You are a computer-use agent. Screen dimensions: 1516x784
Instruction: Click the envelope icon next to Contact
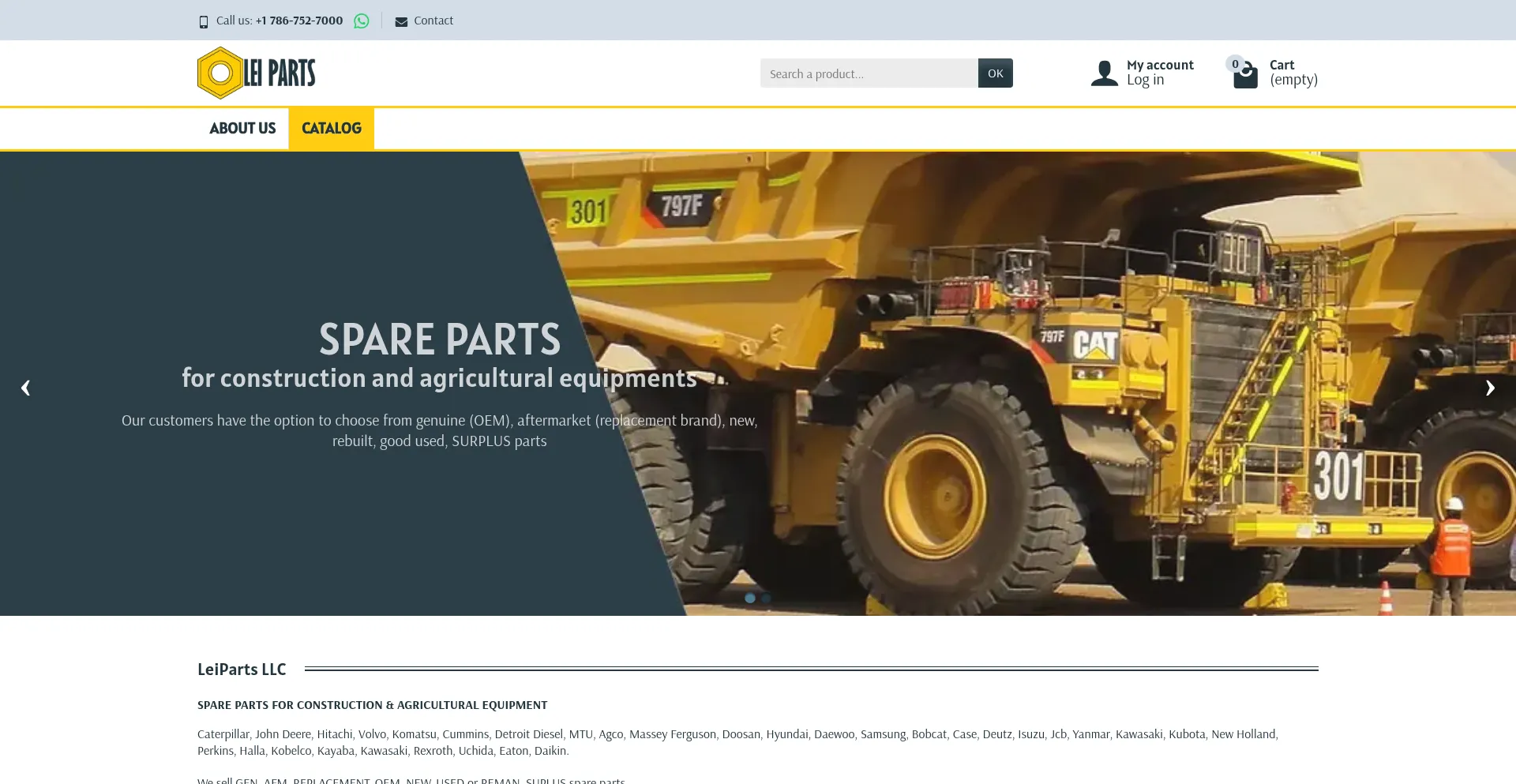(401, 22)
